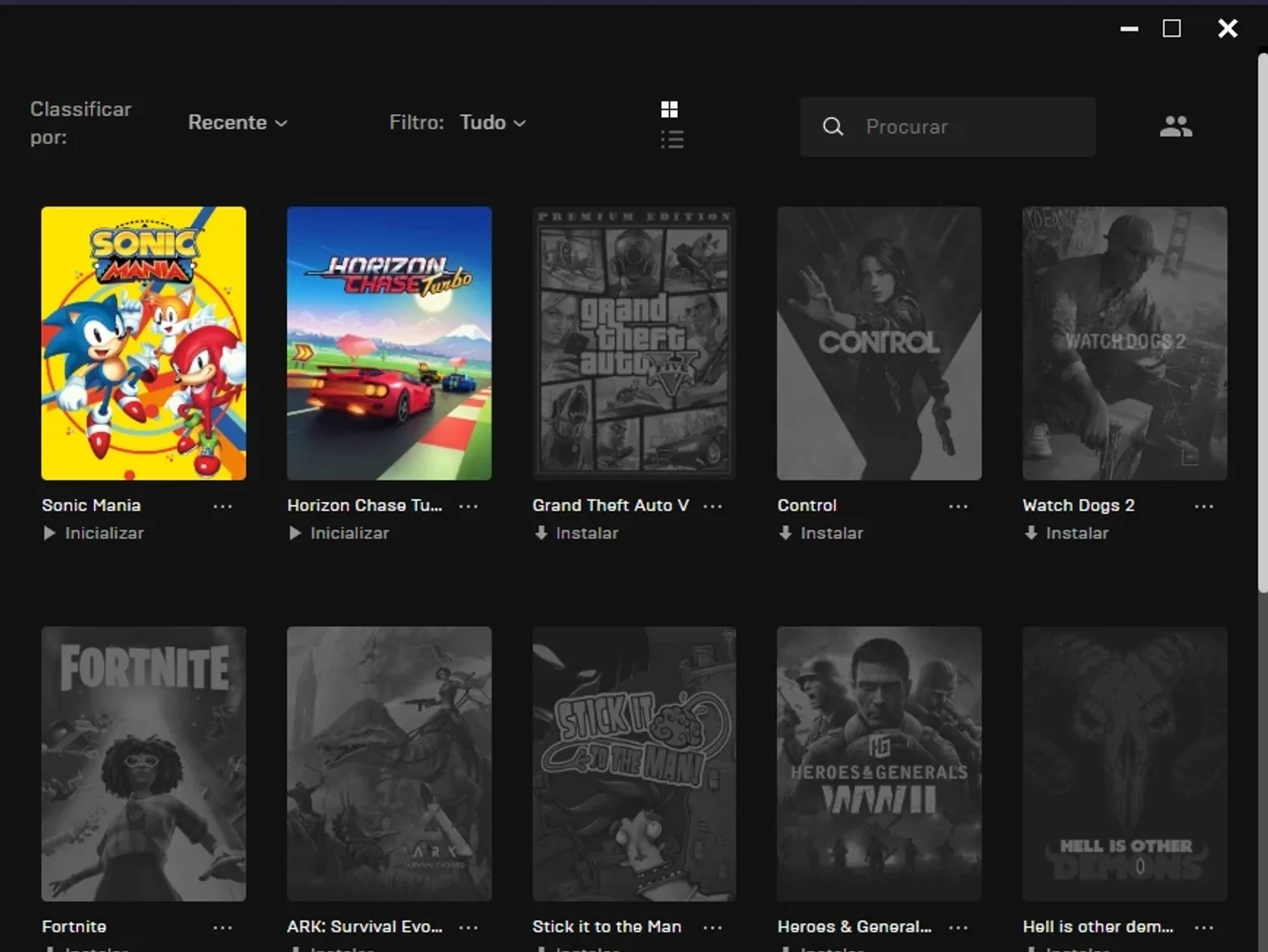Open options menu for Stick it to the Man
The image size is (1268, 952).
pyautogui.click(x=713, y=927)
